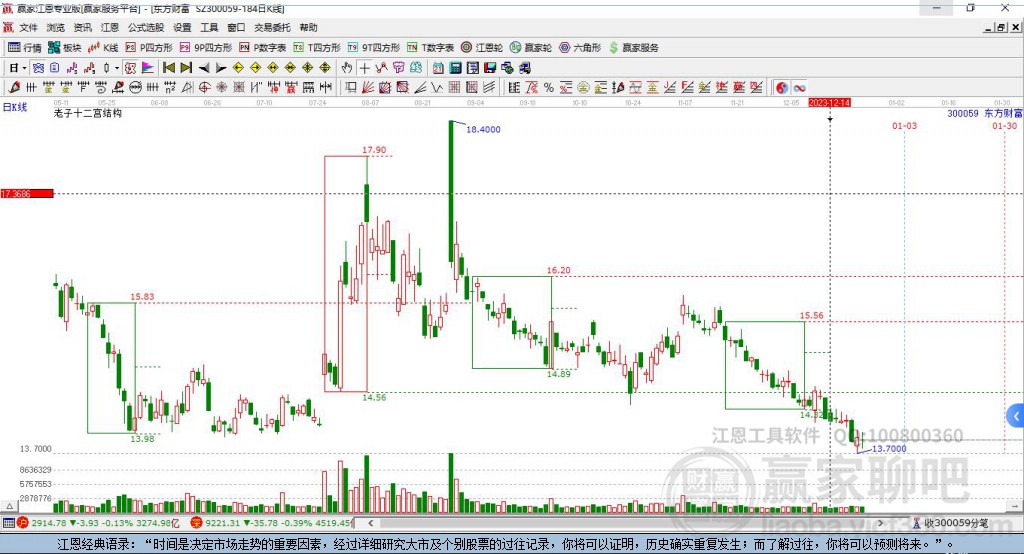Open the calendar 21 icon
This screenshot has width=1024, height=554.
click(438, 68)
